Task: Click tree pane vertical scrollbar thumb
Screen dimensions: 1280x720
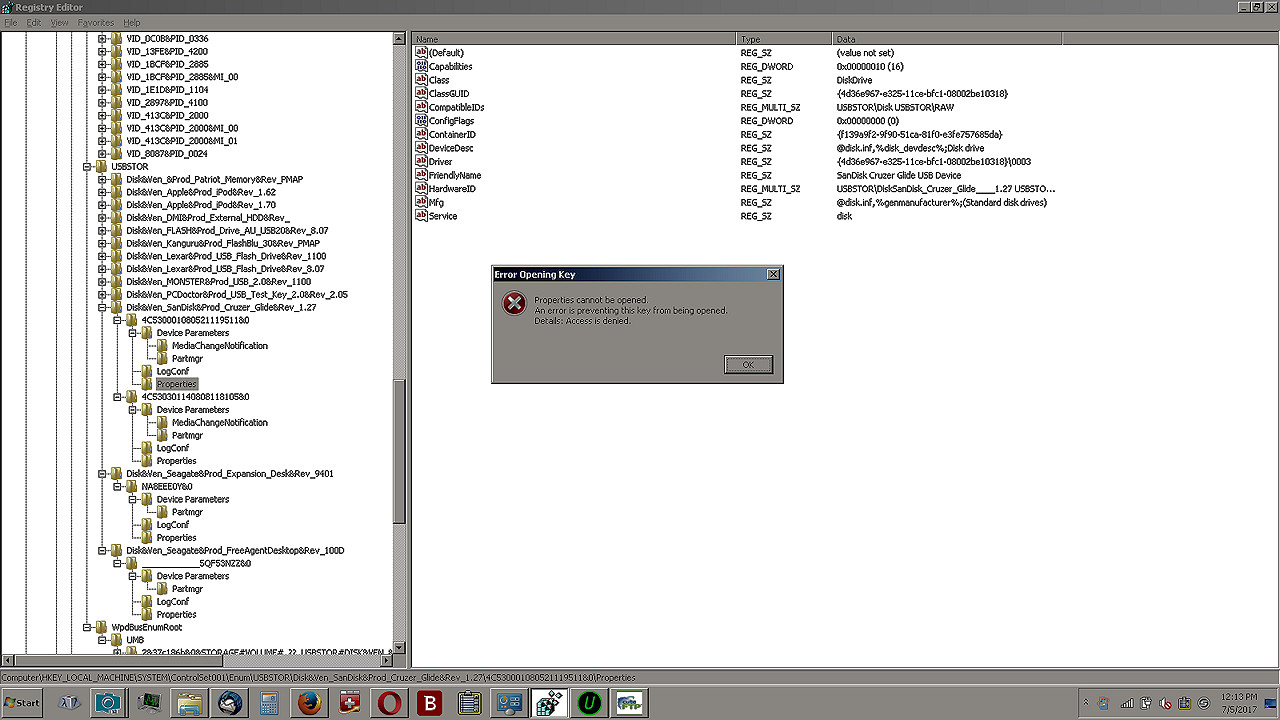Action: click(400, 451)
